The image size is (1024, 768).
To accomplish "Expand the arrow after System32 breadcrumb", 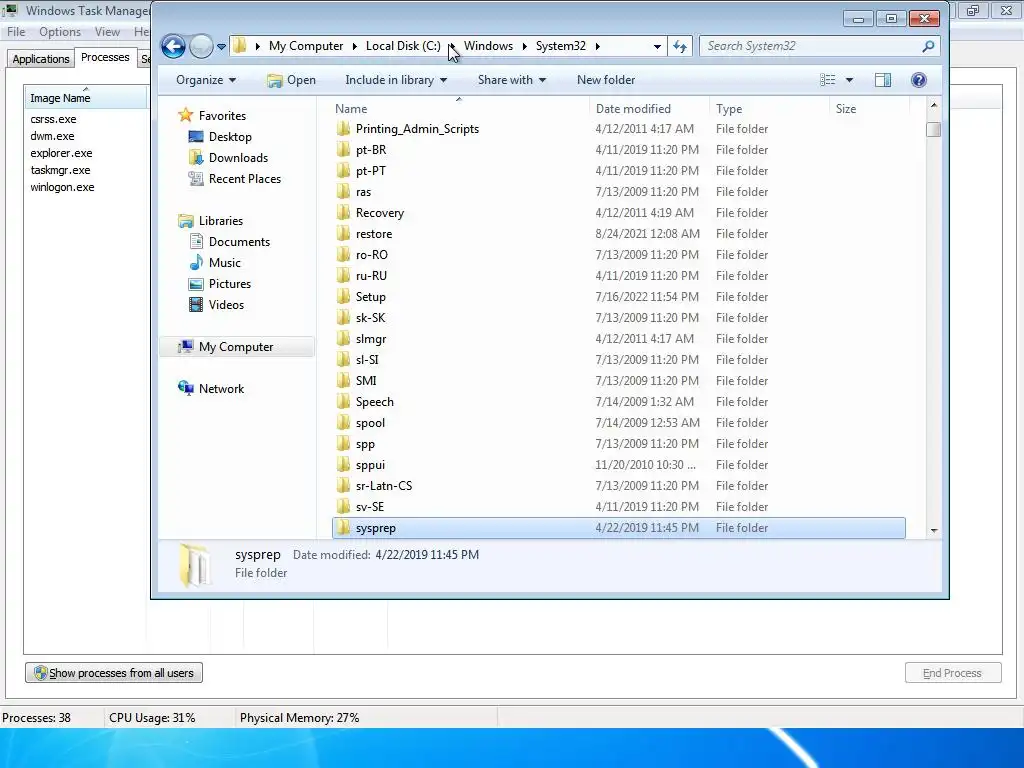I will point(598,46).
